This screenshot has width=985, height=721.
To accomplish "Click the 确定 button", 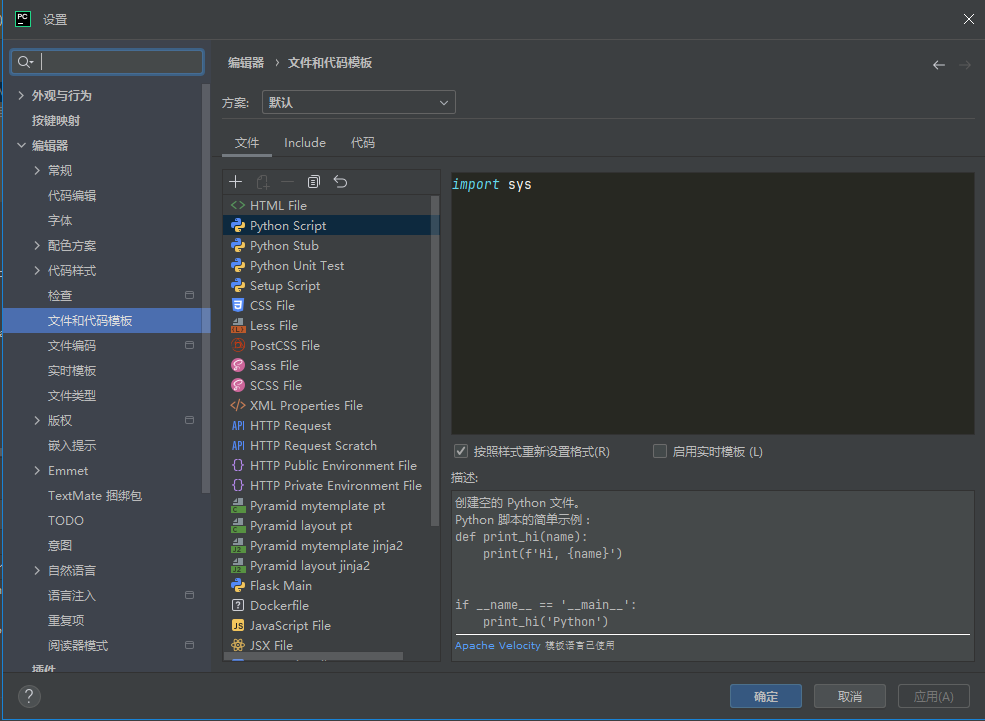I will point(766,696).
